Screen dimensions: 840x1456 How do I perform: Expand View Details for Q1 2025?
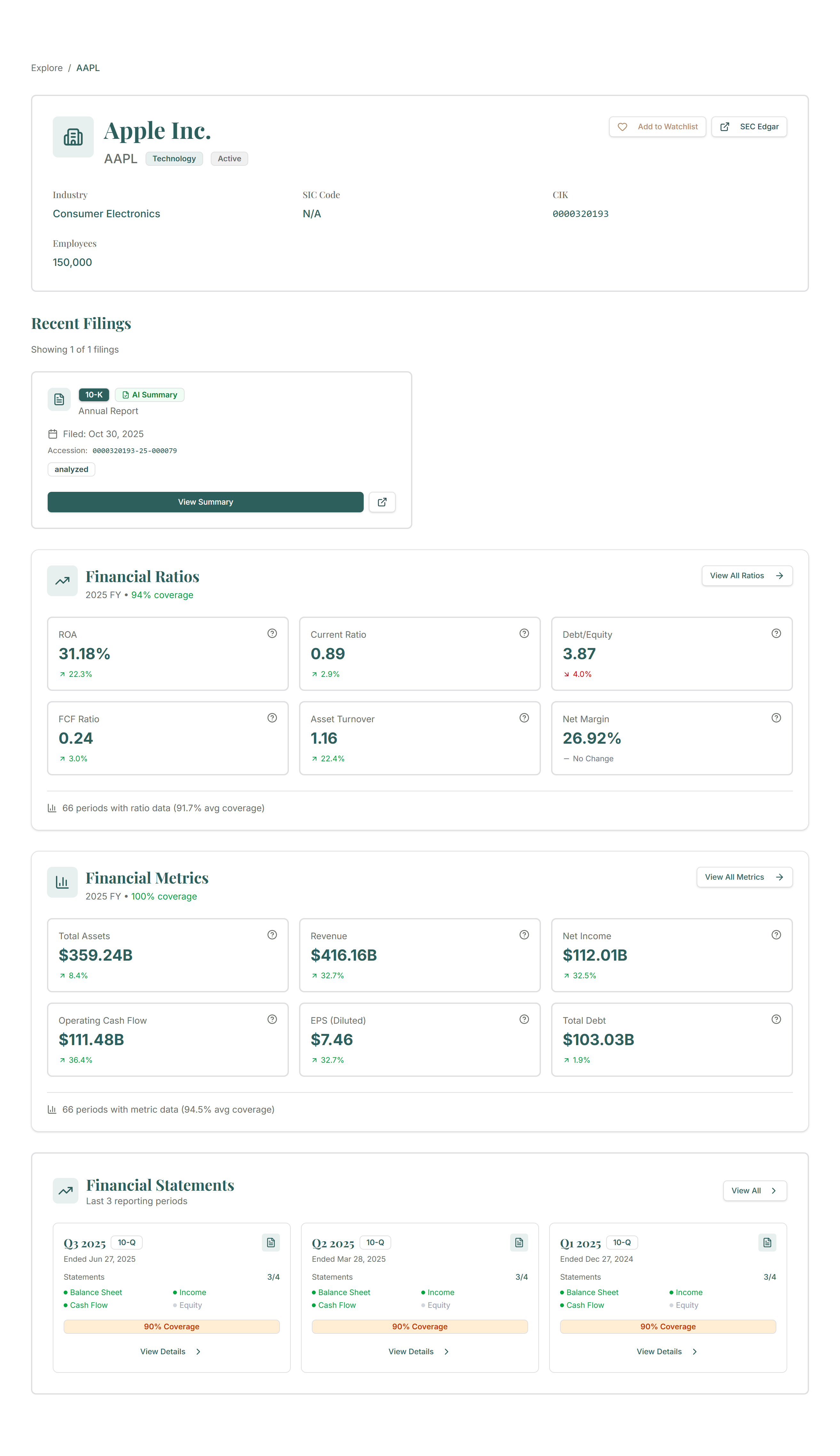pos(667,1352)
